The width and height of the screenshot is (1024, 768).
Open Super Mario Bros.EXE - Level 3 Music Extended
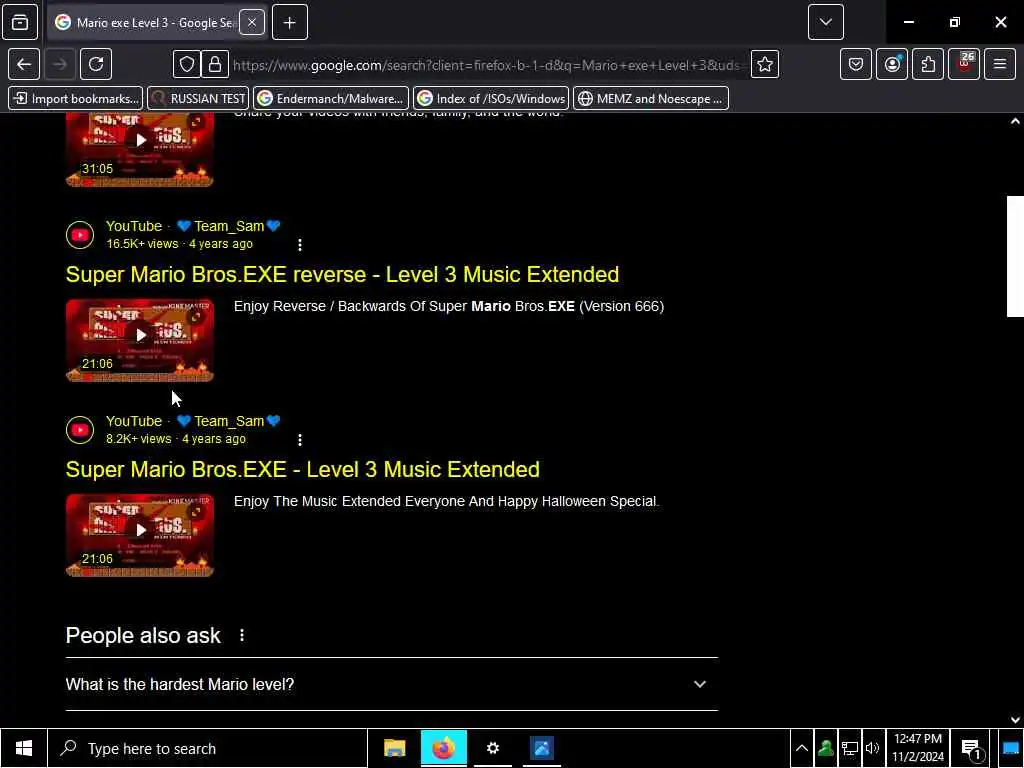303,470
